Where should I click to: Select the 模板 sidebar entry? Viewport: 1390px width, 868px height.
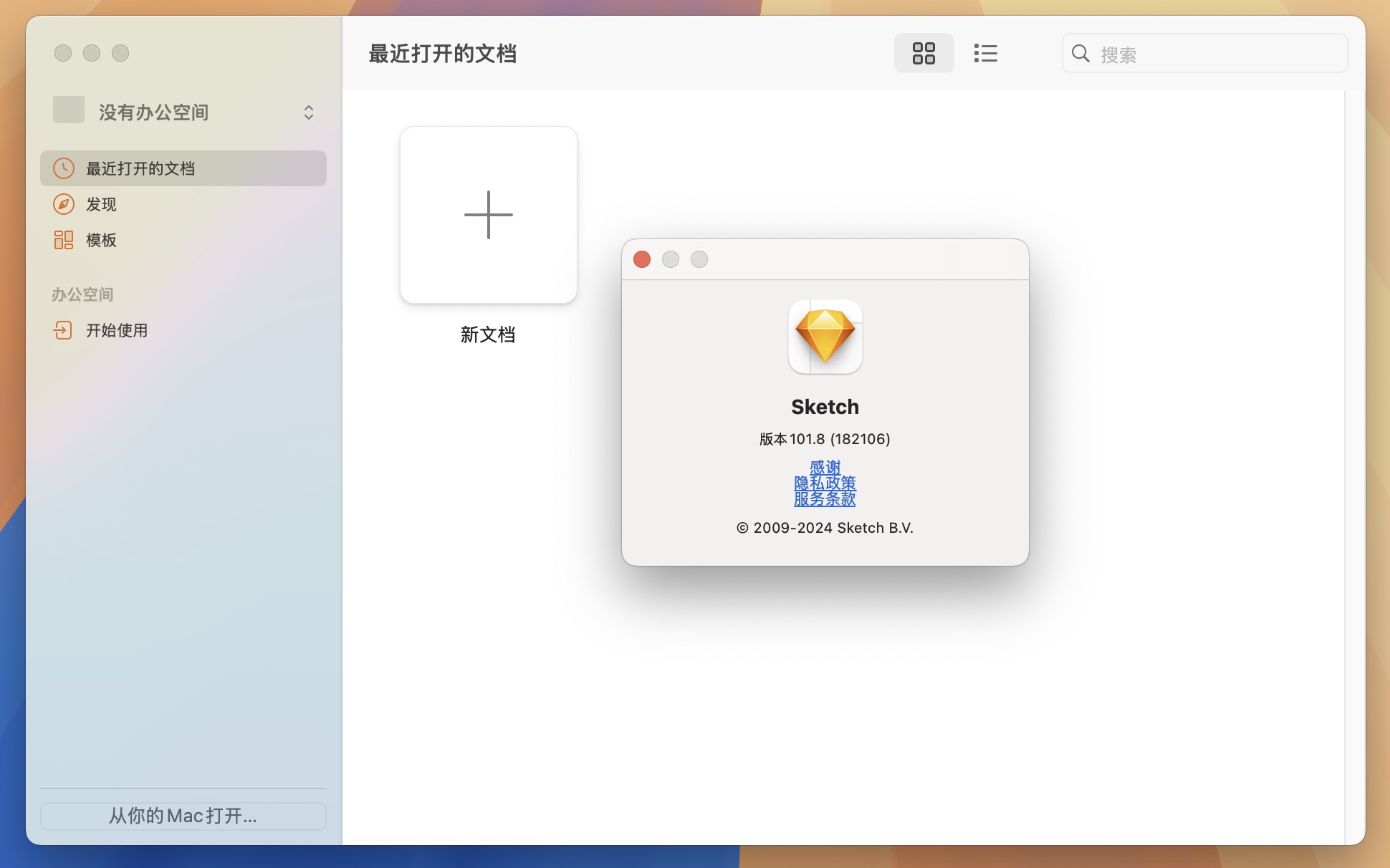coord(101,240)
